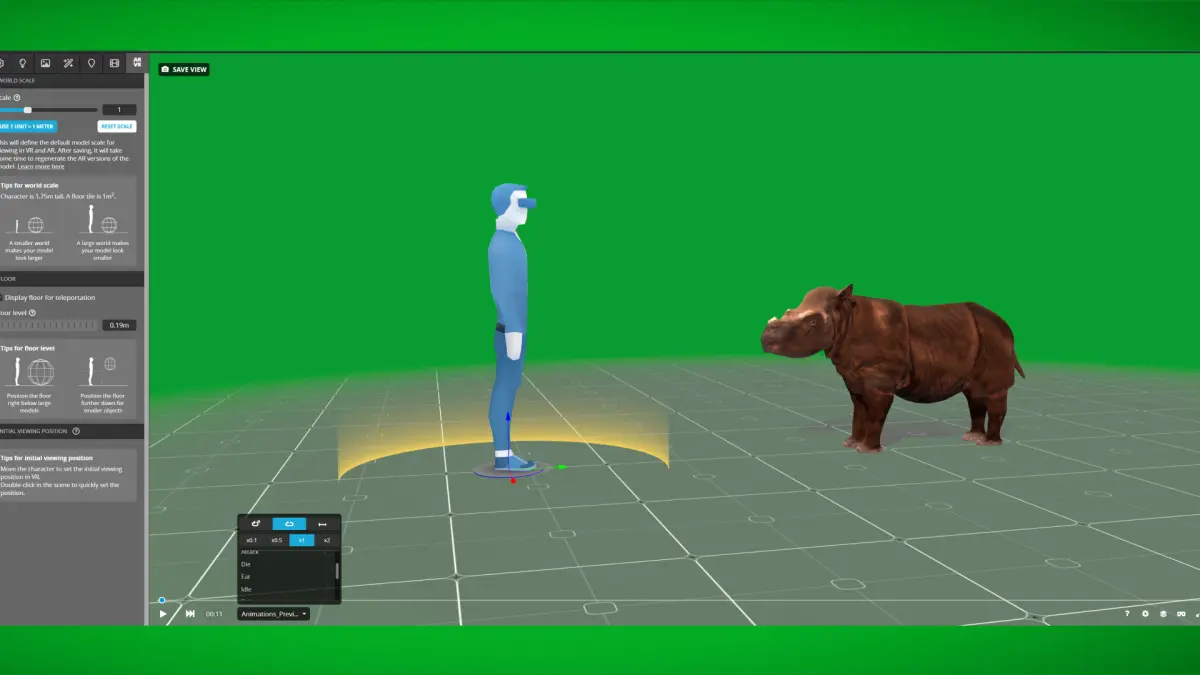Open the Animation tab (film strip icon)
Viewport: 1200px width, 675px height.
click(x=114, y=63)
